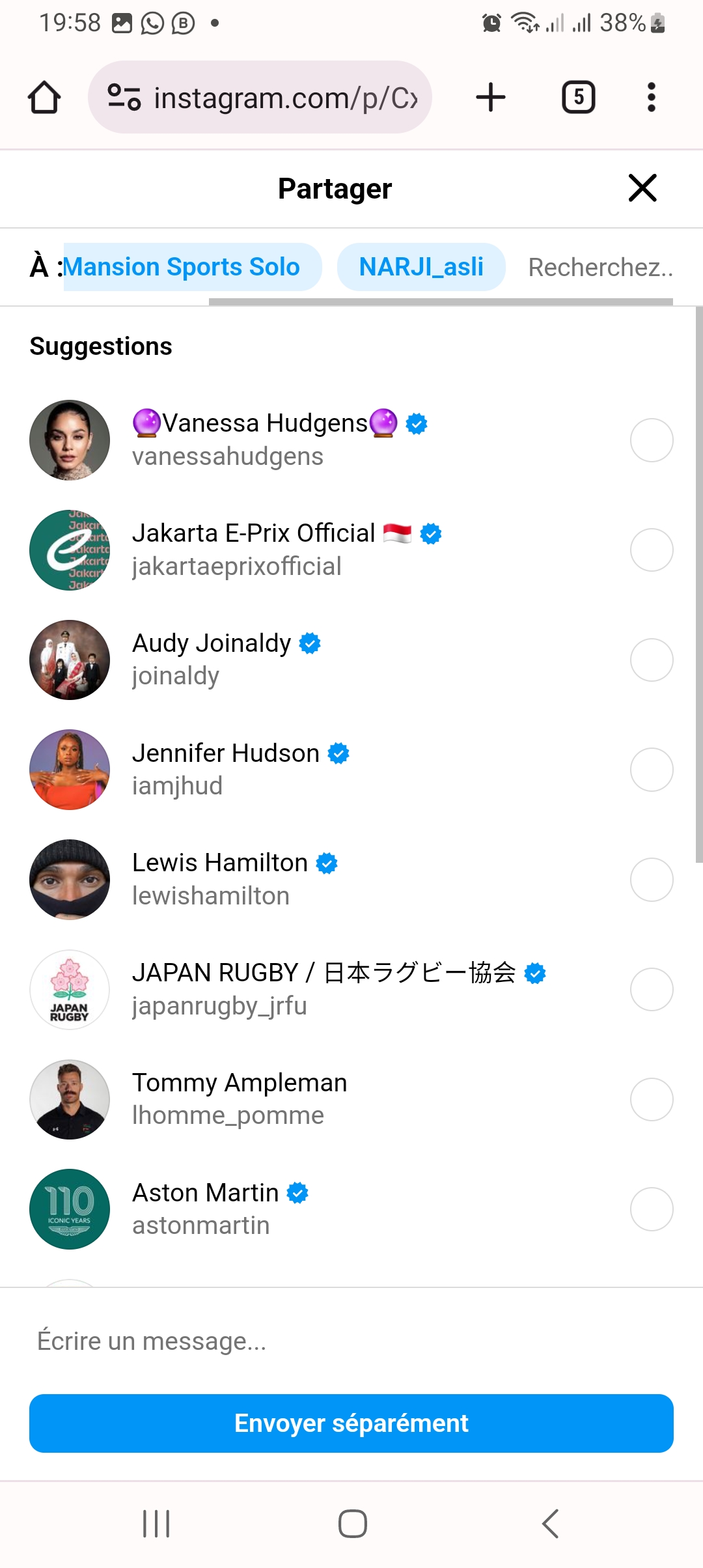This screenshot has width=703, height=1568.
Task: Tap the site settings icon in address bar
Action: [x=124, y=98]
